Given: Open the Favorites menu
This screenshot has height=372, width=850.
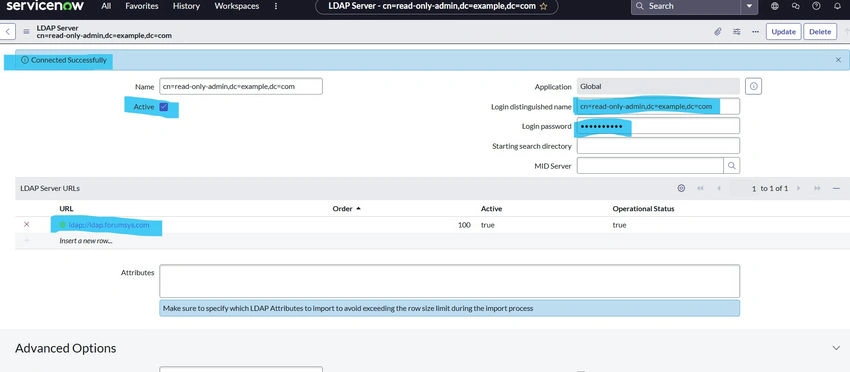Looking at the screenshot, I should coord(141,7).
